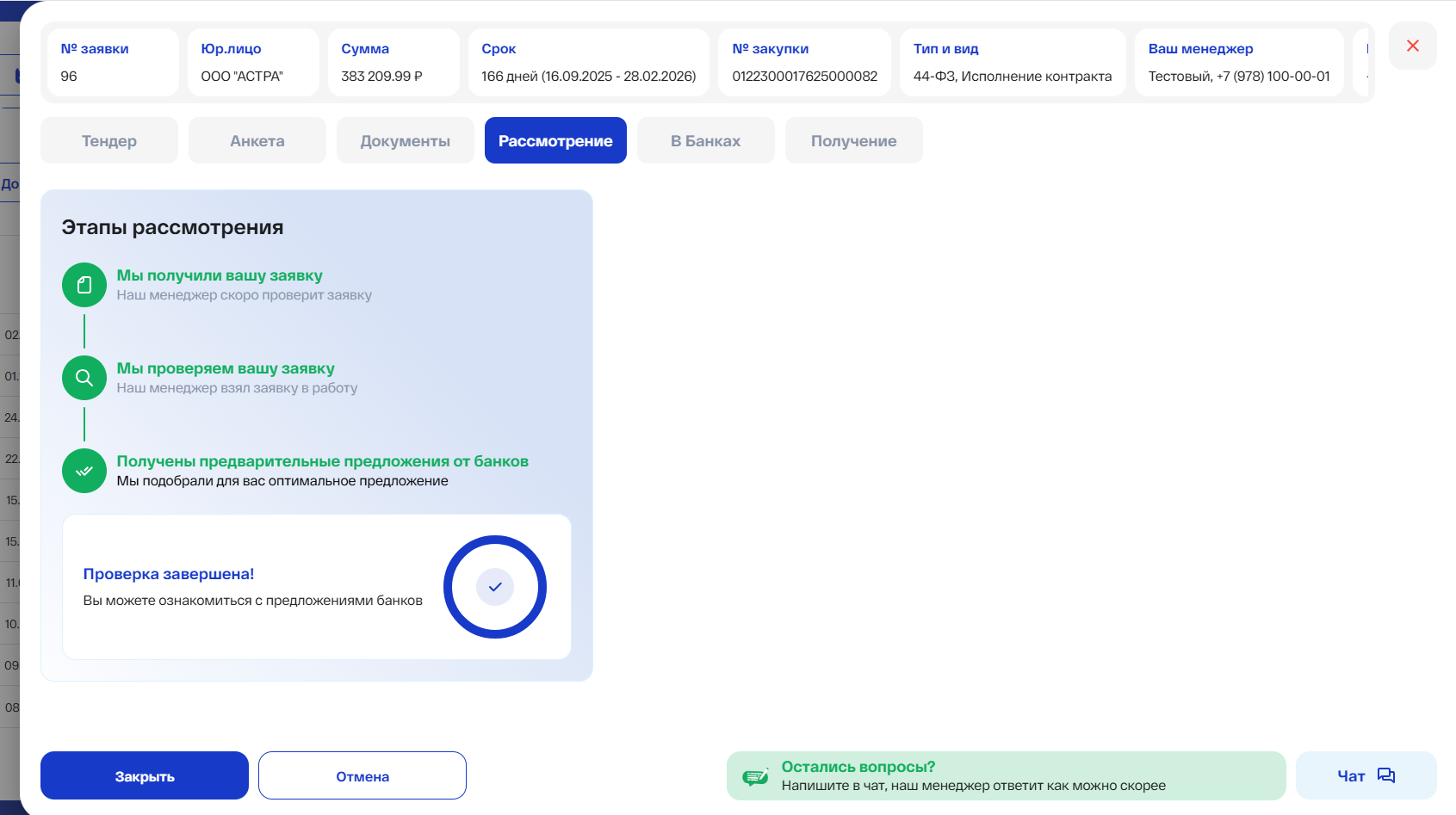Open the Чат button

[x=1366, y=775]
